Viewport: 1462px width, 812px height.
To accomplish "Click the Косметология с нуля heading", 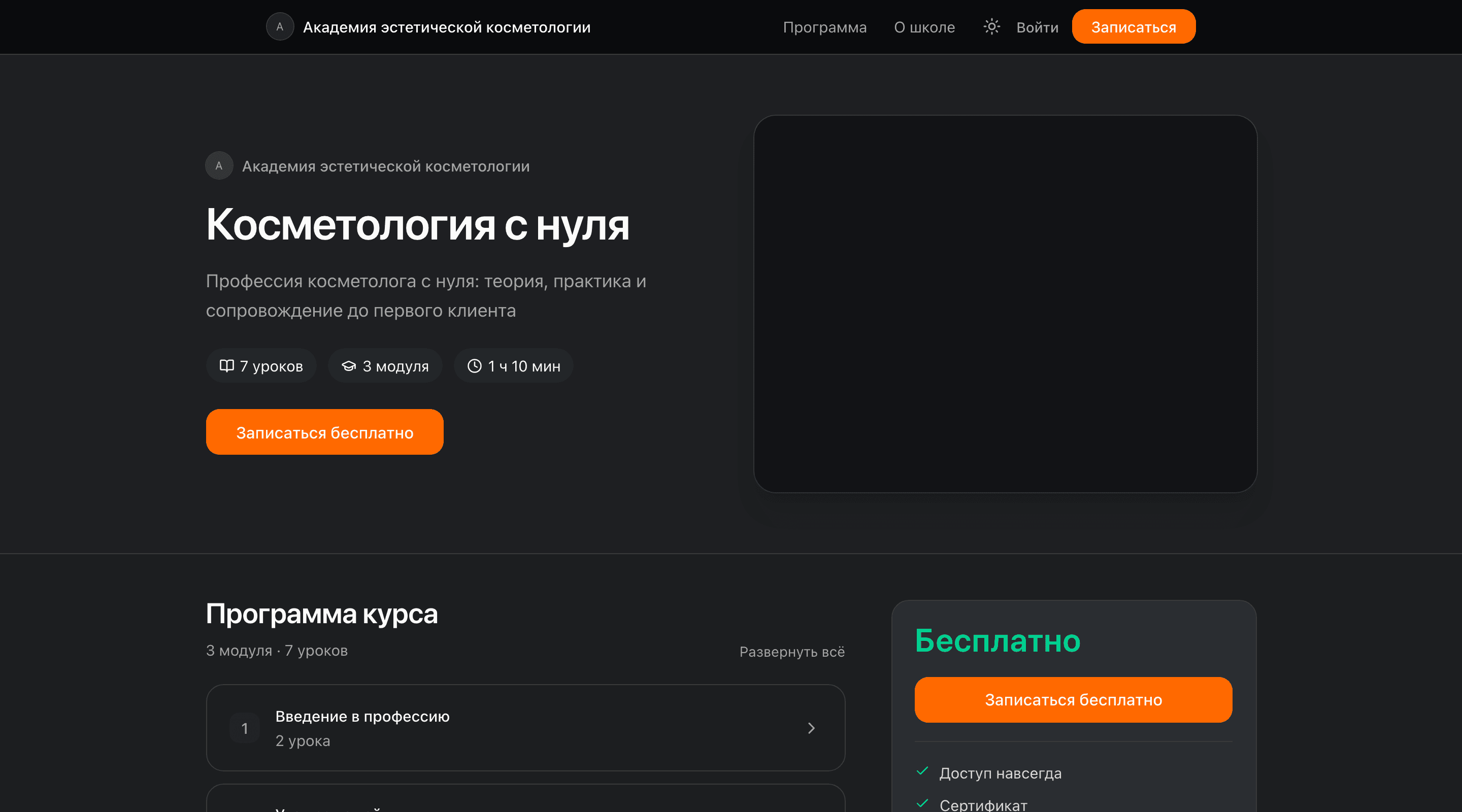I will pos(418,225).
